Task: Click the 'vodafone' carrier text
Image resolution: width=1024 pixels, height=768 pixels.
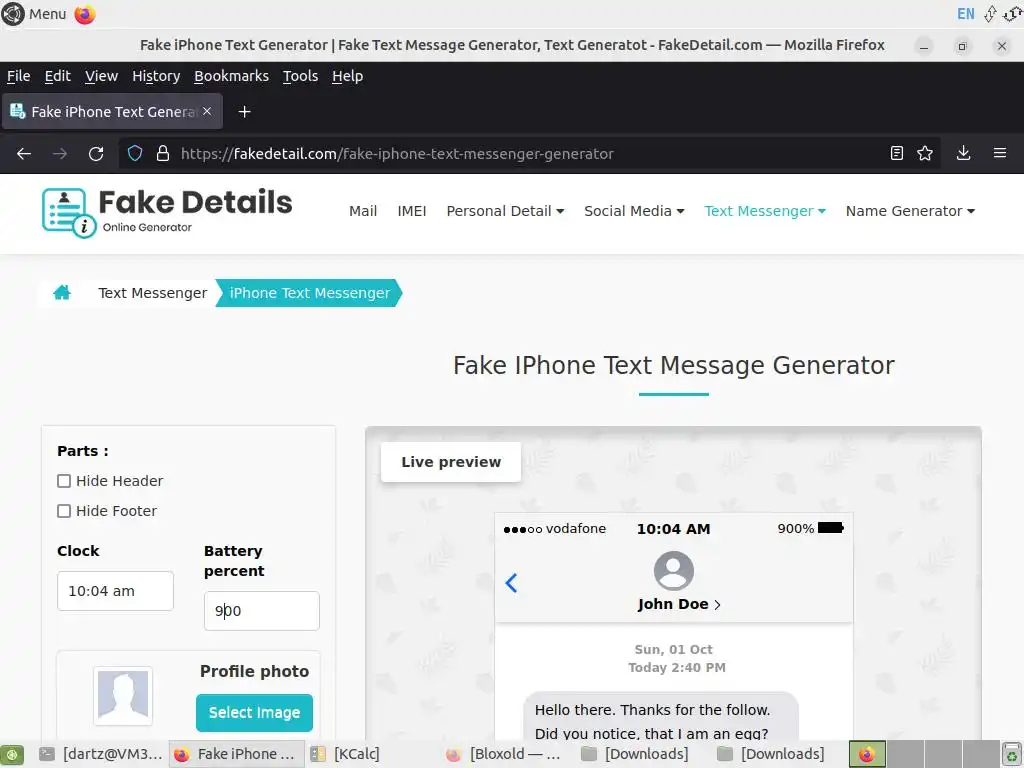Action: click(x=575, y=528)
